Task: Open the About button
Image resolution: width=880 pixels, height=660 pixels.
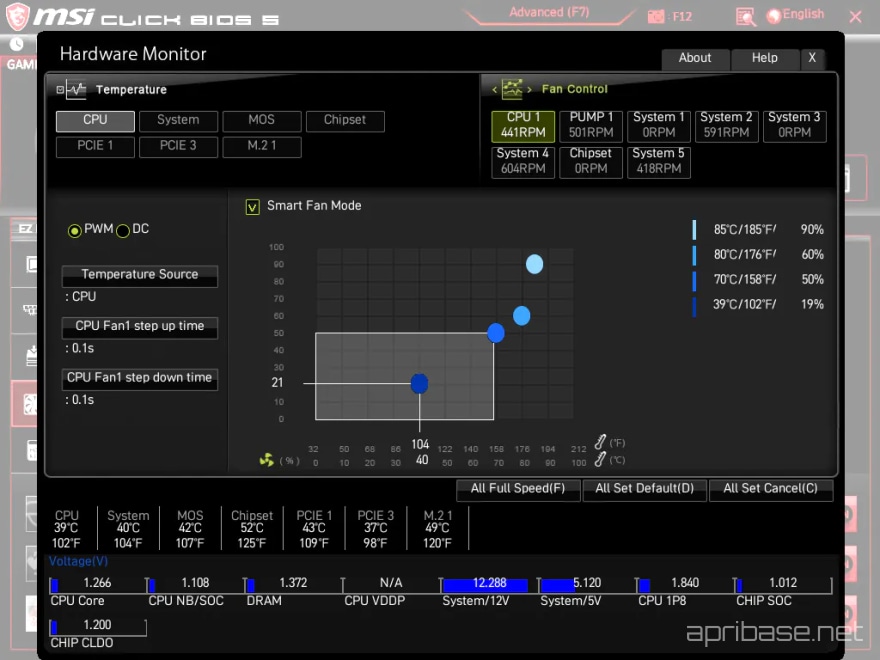Action: point(695,58)
